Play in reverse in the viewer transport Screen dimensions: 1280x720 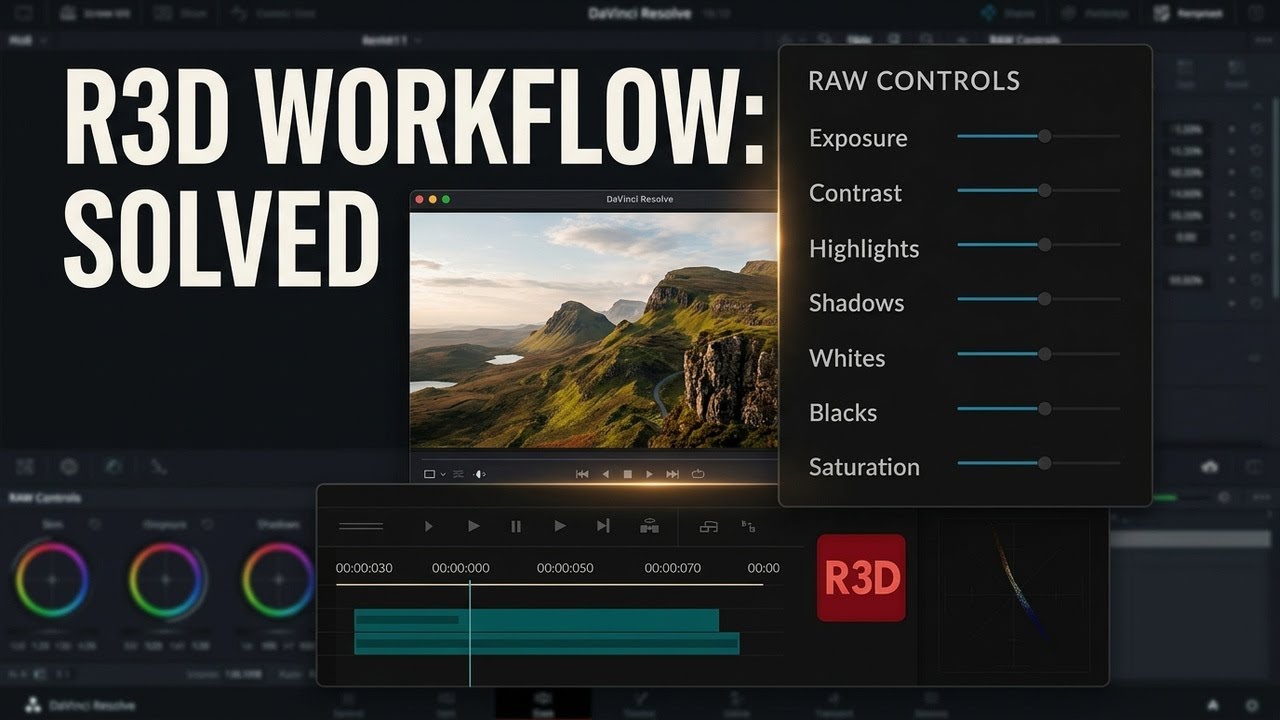(x=605, y=474)
